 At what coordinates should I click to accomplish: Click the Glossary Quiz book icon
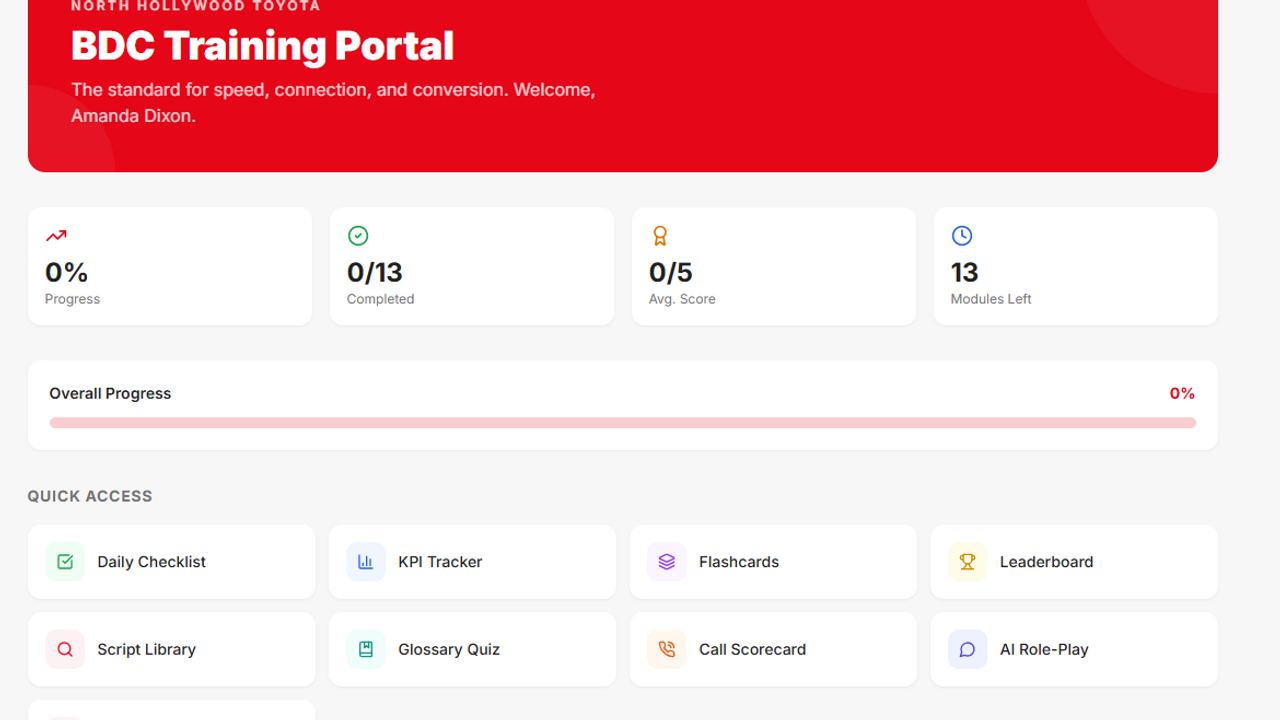click(366, 649)
